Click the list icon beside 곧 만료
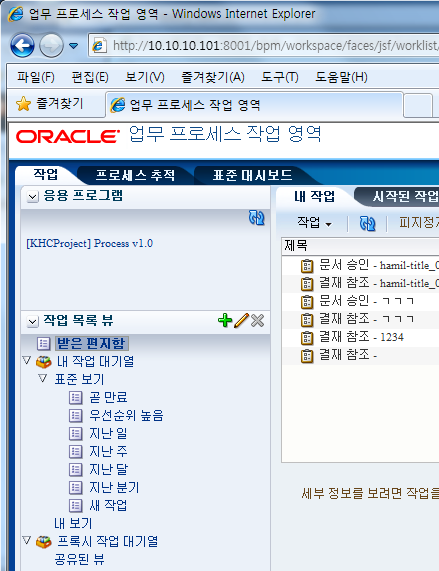Image resolution: width=439 pixels, height=571 pixels. (75, 398)
